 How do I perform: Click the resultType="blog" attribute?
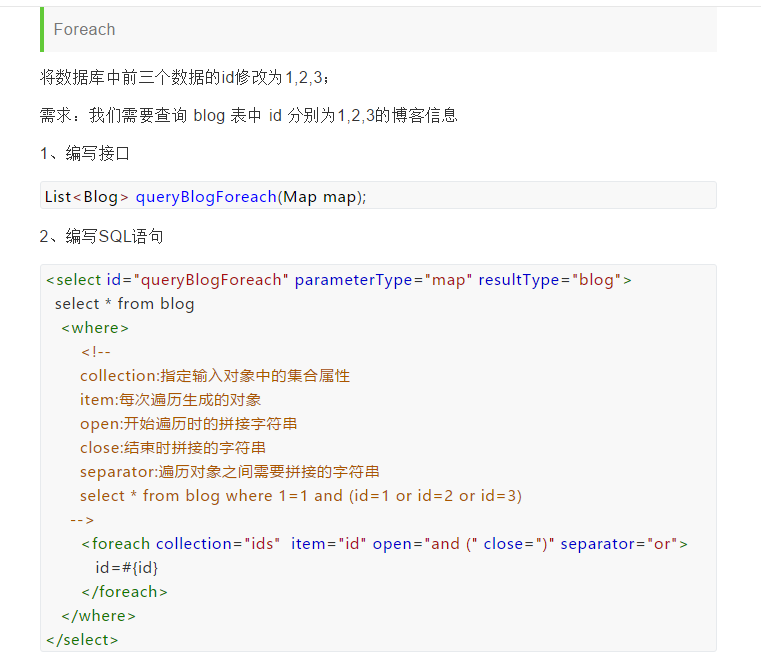[550, 280]
